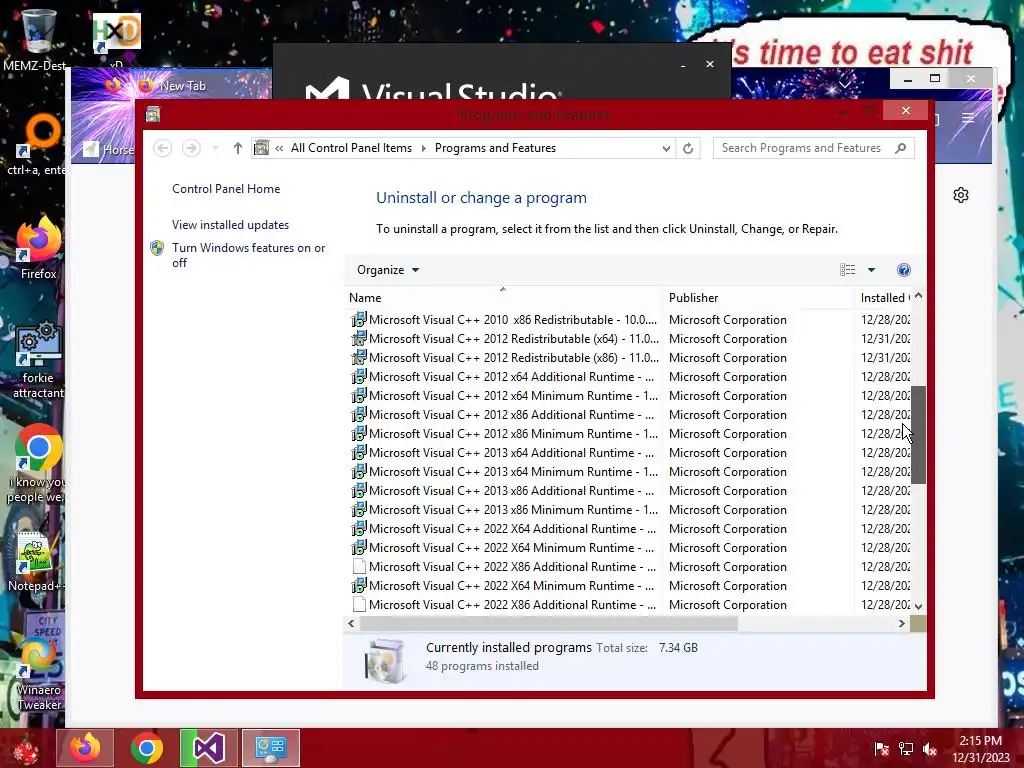Screen dimensions: 1024x768
Task: Select Visual C++ 2012 Redistributable (x64) row
Action: (629, 339)
